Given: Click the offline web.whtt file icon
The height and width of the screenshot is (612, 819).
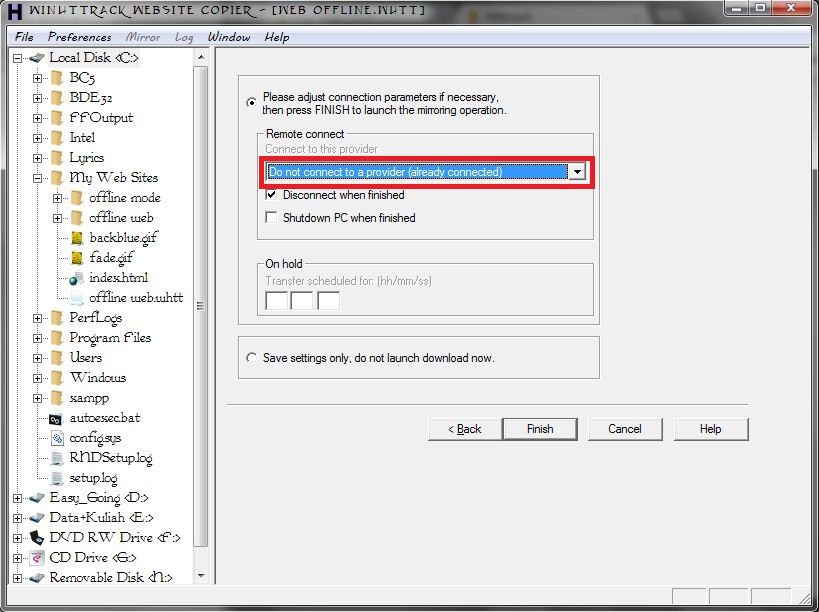Looking at the screenshot, I should (x=77, y=298).
